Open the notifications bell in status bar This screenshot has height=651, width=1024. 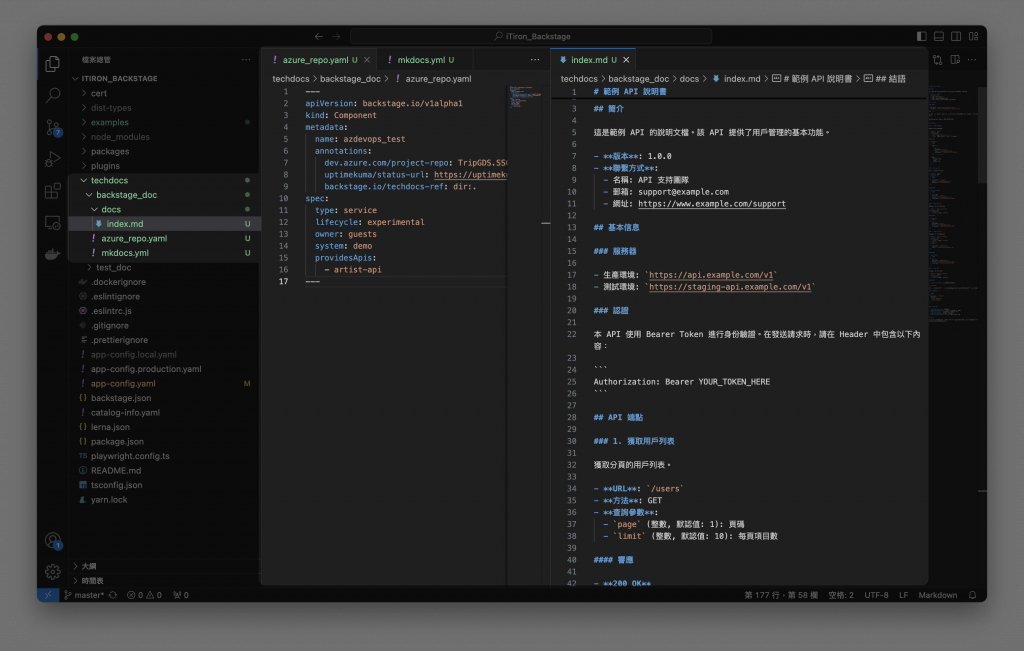pyautogui.click(x=972, y=595)
